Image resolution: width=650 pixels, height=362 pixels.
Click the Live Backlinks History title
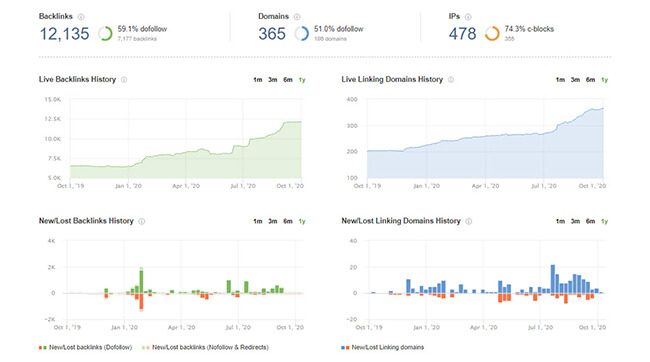pos(77,79)
